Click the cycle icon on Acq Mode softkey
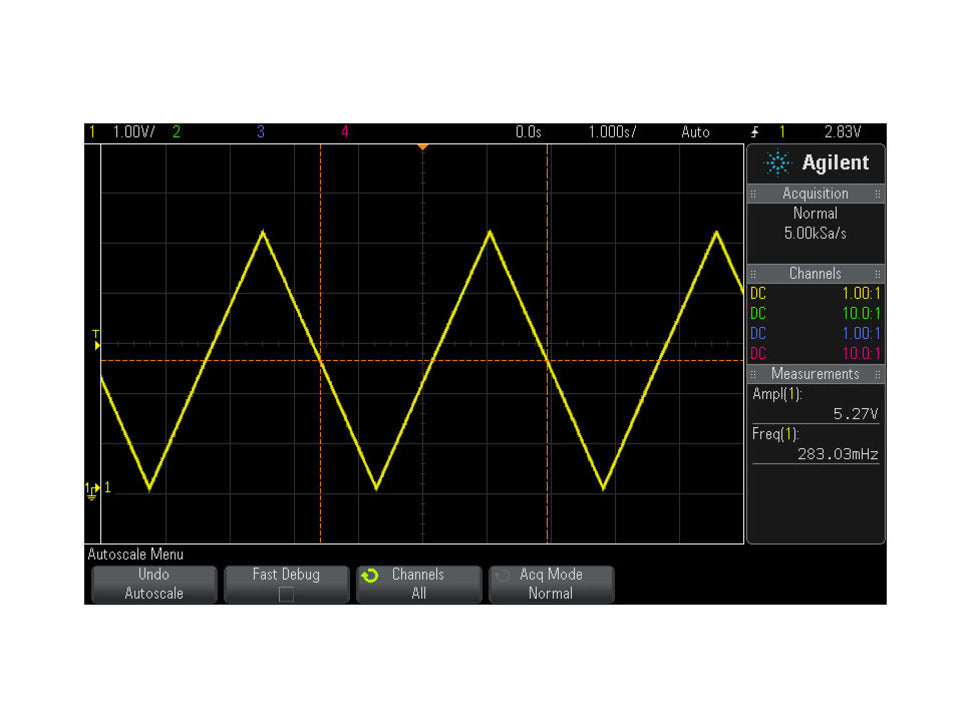970x728 pixels. [x=503, y=574]
